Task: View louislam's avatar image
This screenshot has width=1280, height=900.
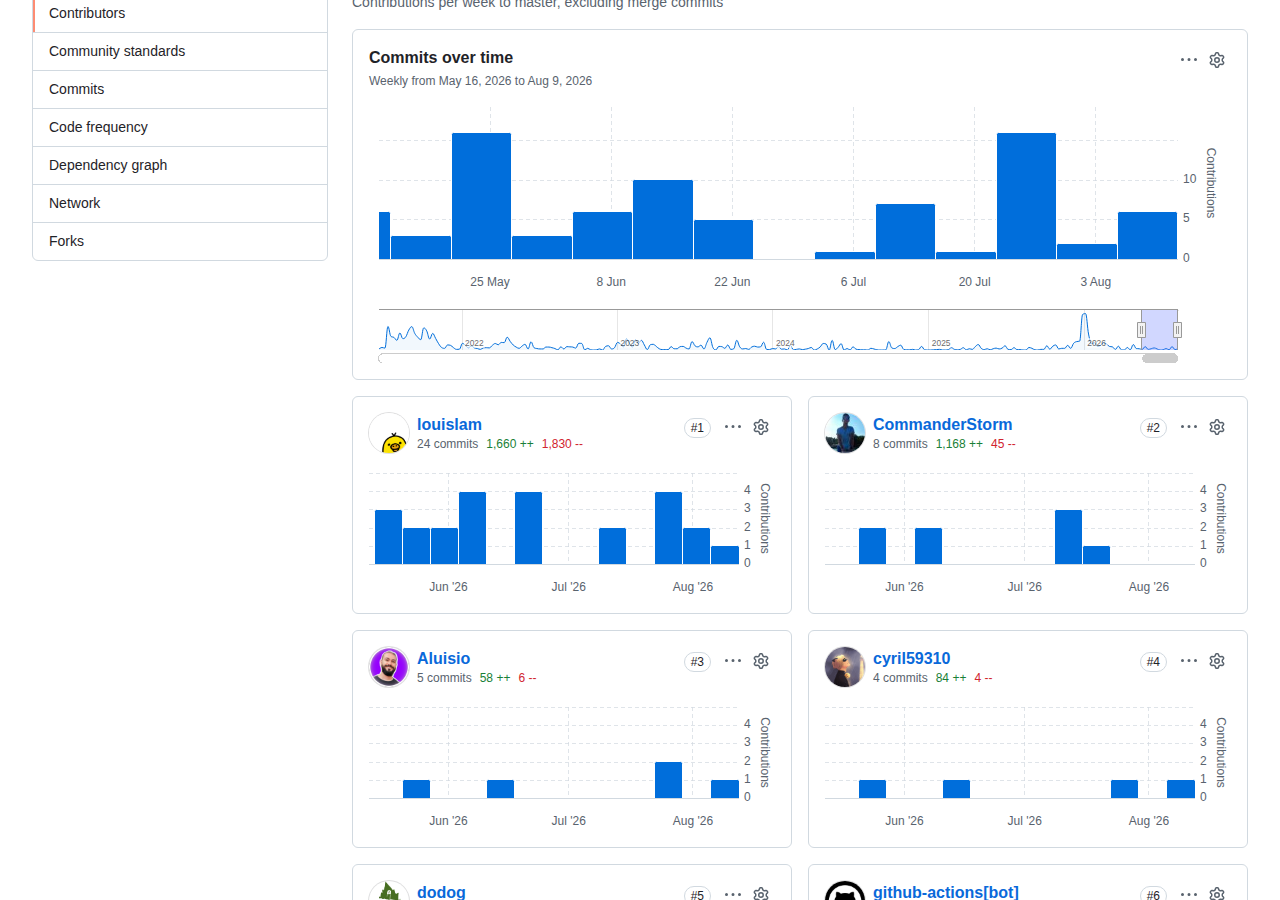Action: point(389,433)
